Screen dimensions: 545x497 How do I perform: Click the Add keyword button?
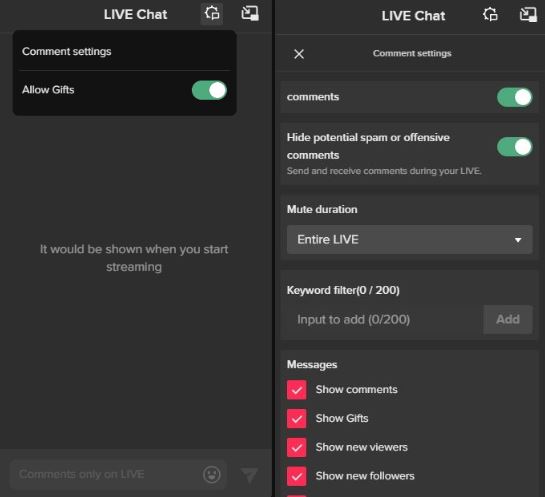pyautogui.click(x=508, y=319)
